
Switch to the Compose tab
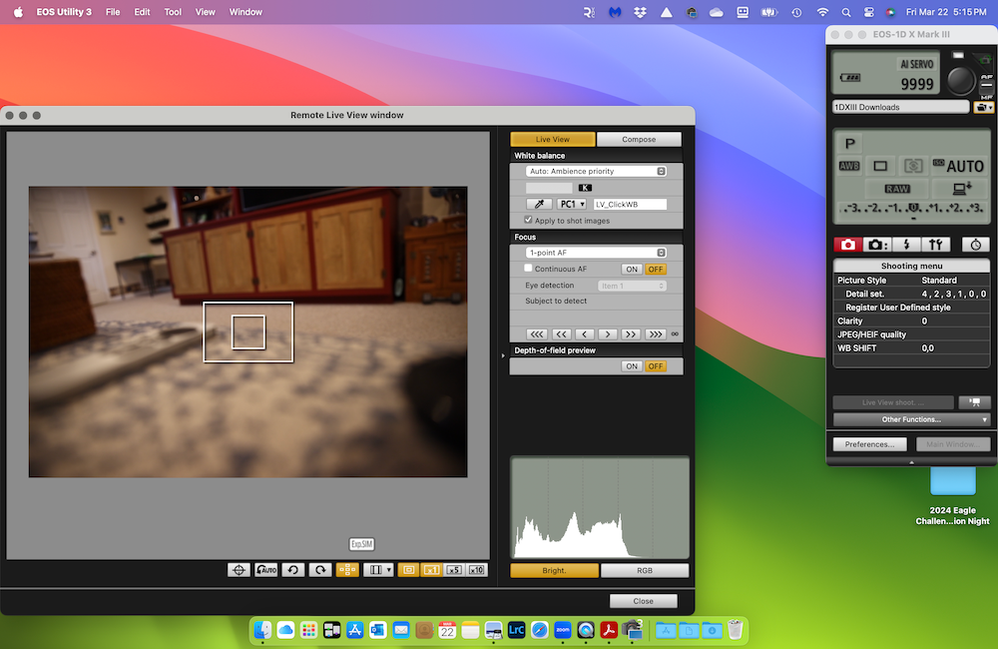pos(639,139)
